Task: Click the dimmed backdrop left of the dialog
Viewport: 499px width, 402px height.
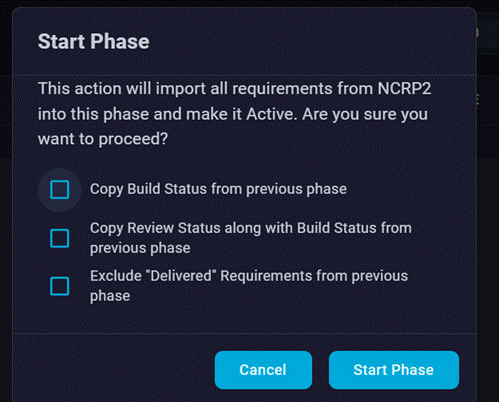Action: [6, 233]
